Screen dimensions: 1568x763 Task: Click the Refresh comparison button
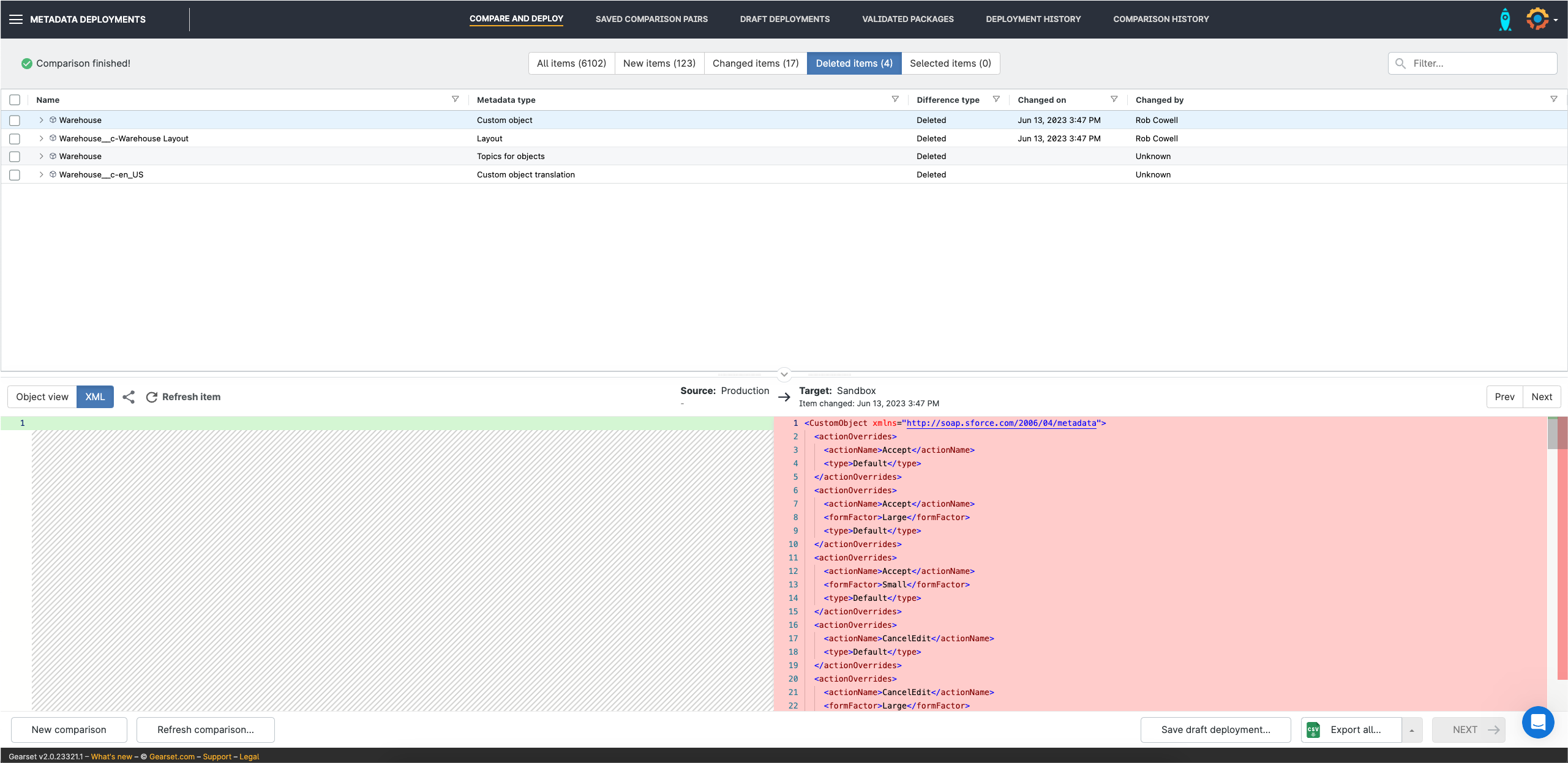(x=205, y=730)
